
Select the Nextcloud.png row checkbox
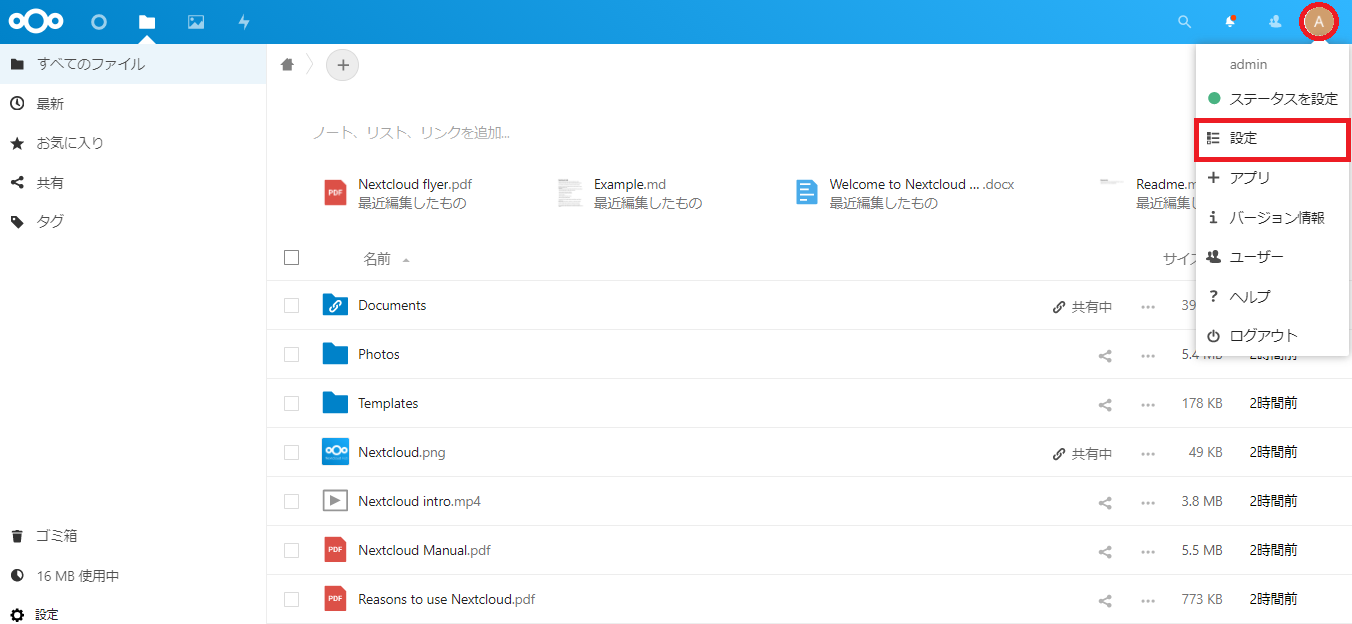291,453
